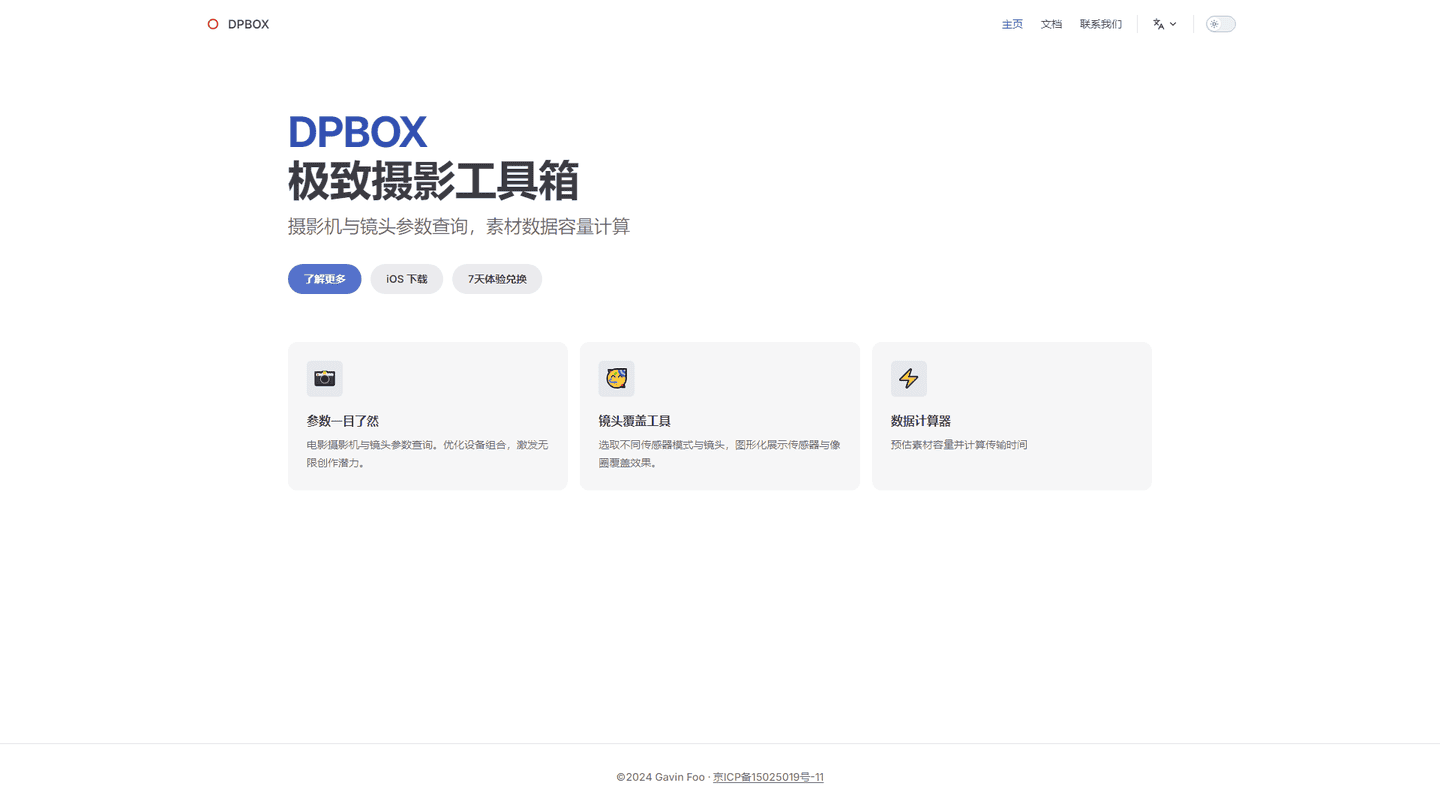Click the 了解更多 button

(325, 279)
